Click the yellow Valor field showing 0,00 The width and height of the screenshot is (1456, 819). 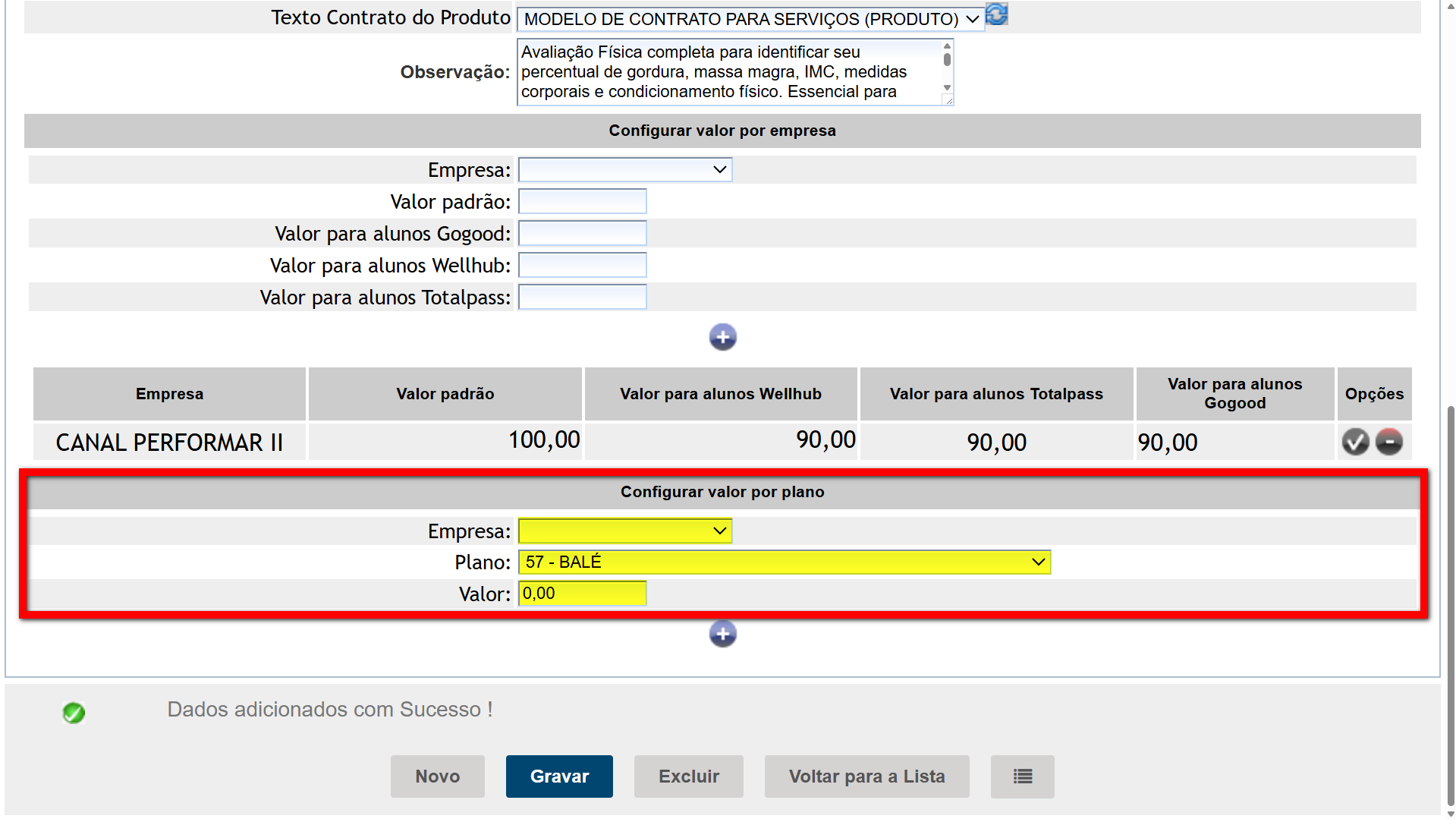[x=582, y=594]
